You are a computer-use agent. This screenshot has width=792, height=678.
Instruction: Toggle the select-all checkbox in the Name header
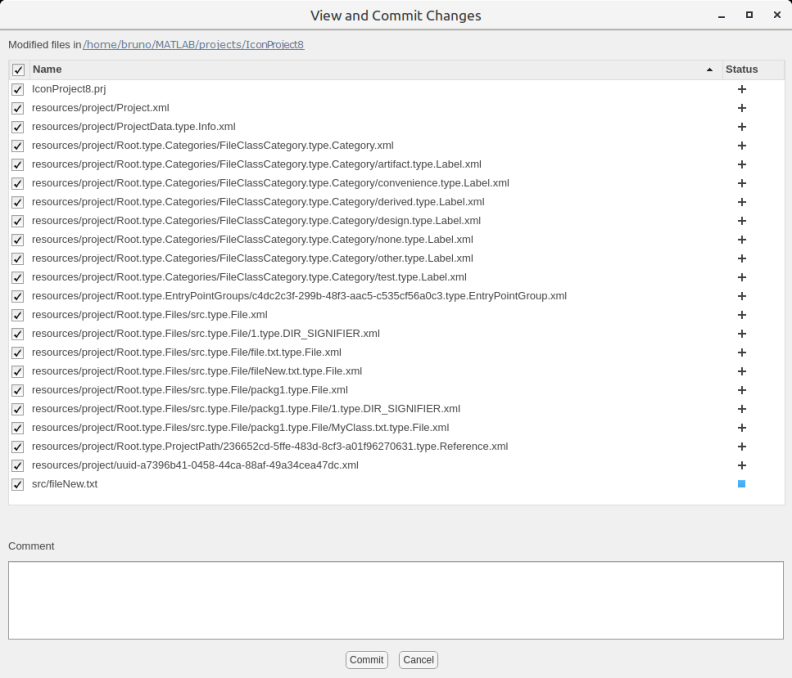coord(18,70)
